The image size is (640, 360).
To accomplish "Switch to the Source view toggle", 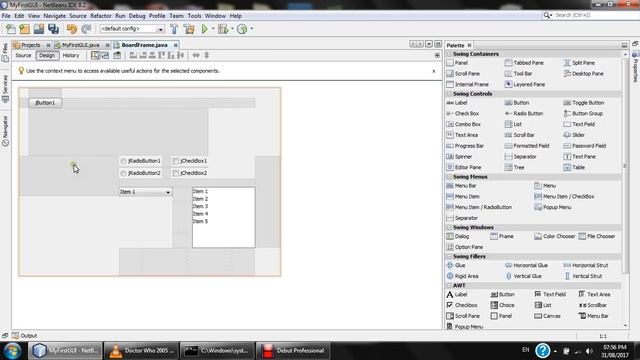I will pyautogui.click(x=23, y=56).
